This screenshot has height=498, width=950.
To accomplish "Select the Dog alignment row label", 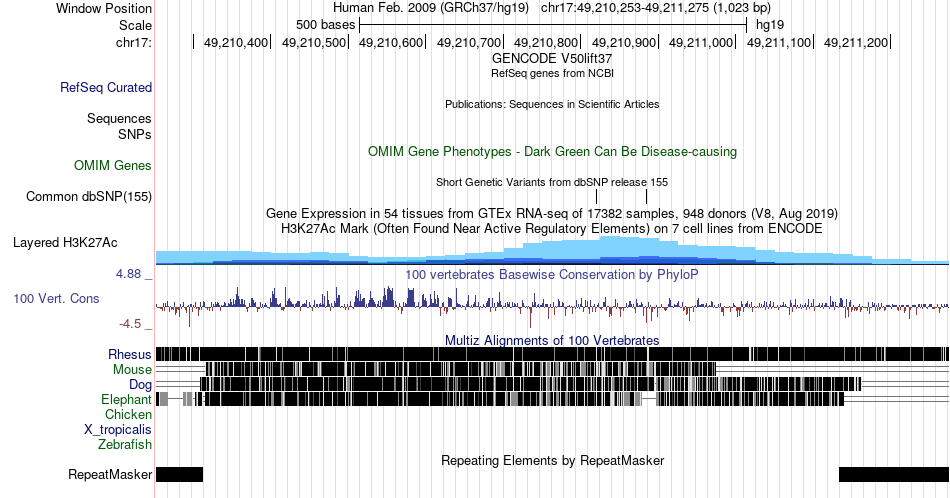I will point(140,385).
